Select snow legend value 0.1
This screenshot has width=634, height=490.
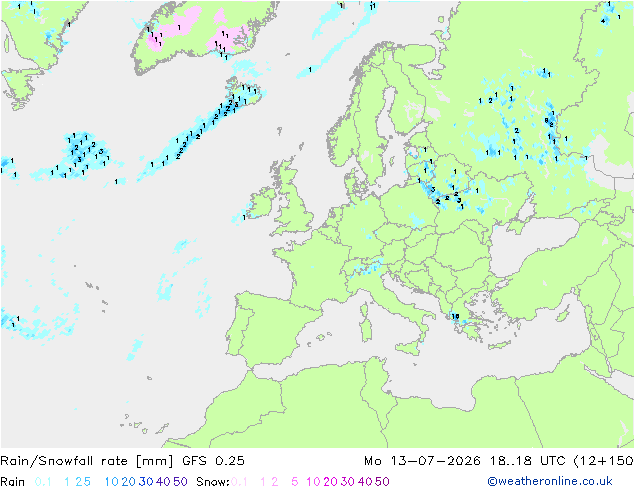239,482
